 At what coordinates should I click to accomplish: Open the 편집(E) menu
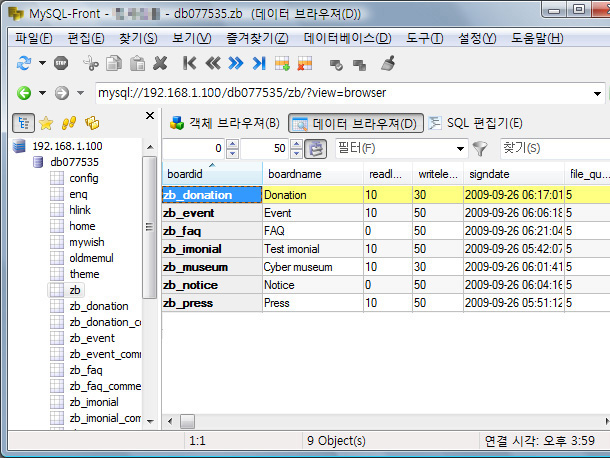[x=86, y=38]
